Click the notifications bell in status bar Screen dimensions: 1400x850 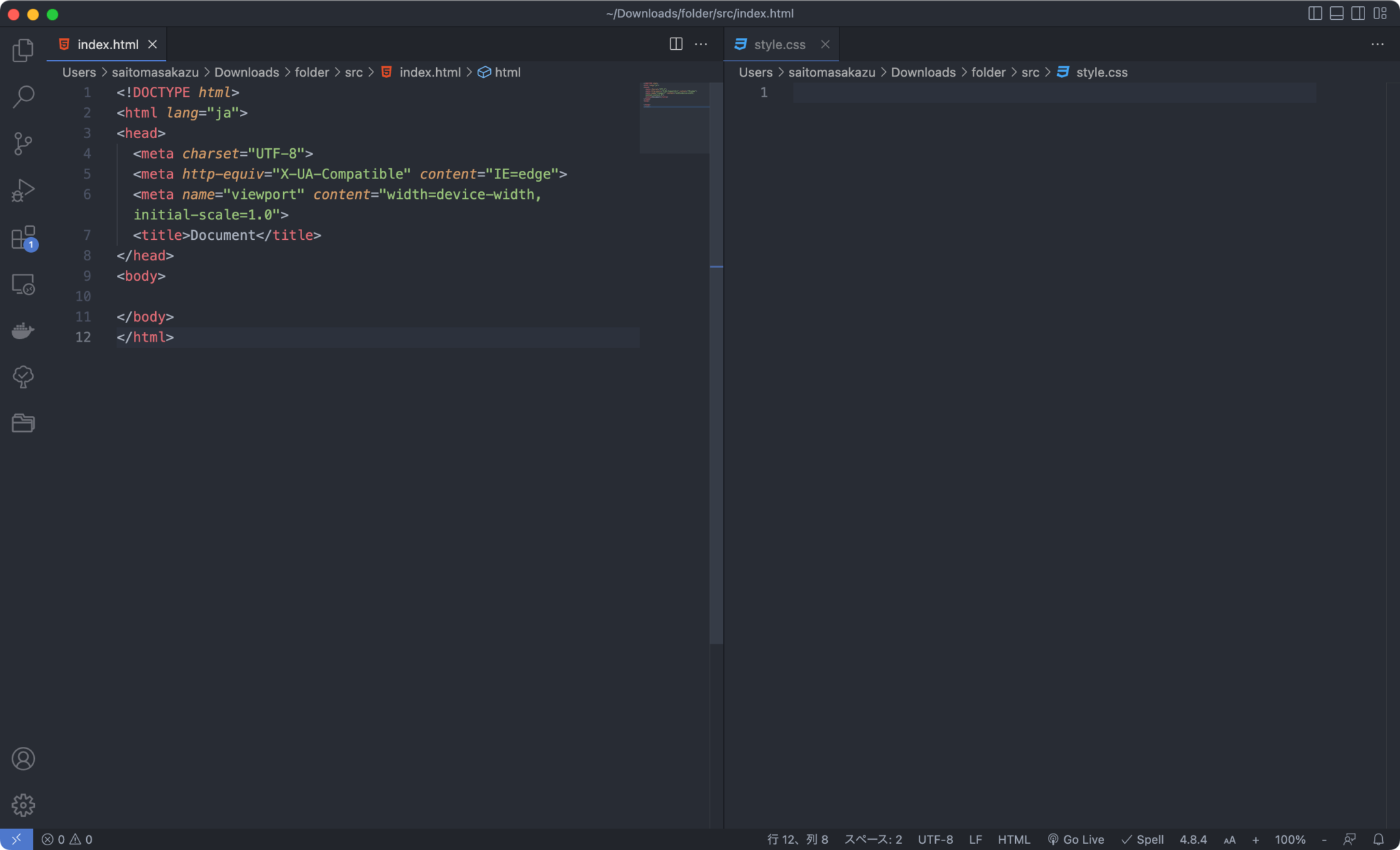1379,839
